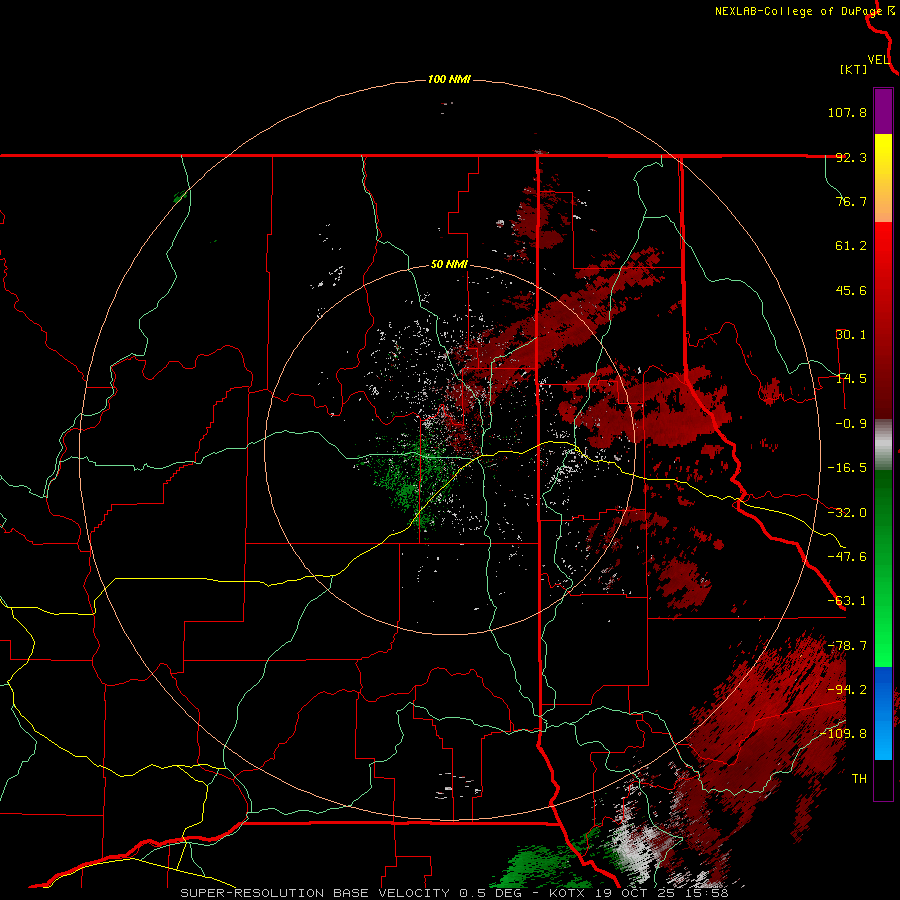The height and width of the screenshot is (900, 900).
Task: Select the -16.5 scale value
Action: pos(847,468)
